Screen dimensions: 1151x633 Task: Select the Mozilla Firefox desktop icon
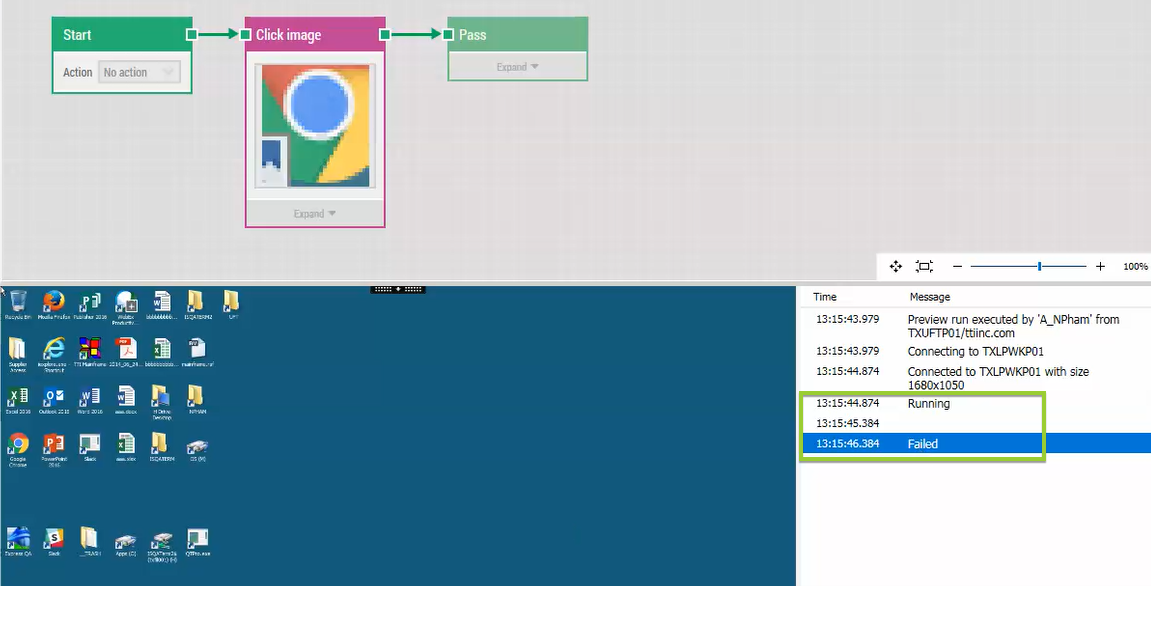pos(54,305)
